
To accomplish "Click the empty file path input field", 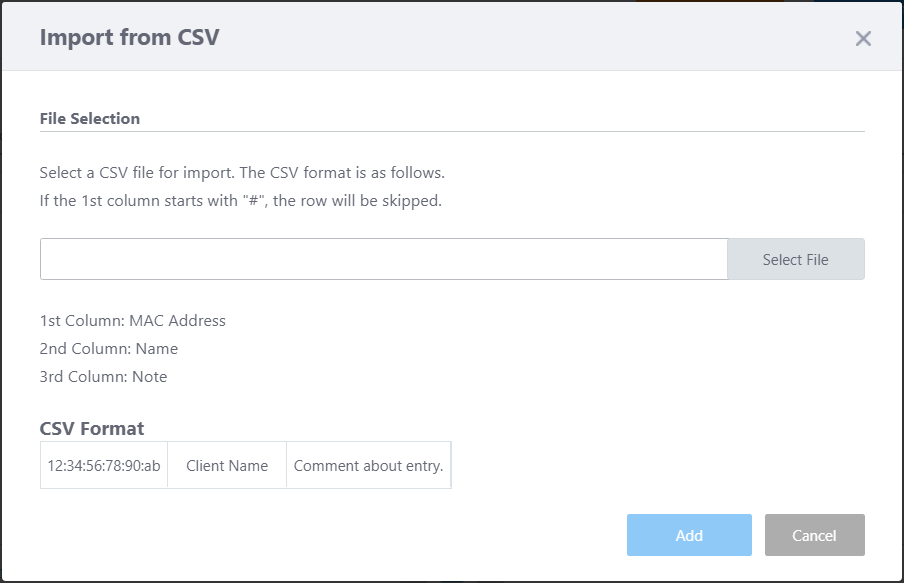I will [383, 259].
